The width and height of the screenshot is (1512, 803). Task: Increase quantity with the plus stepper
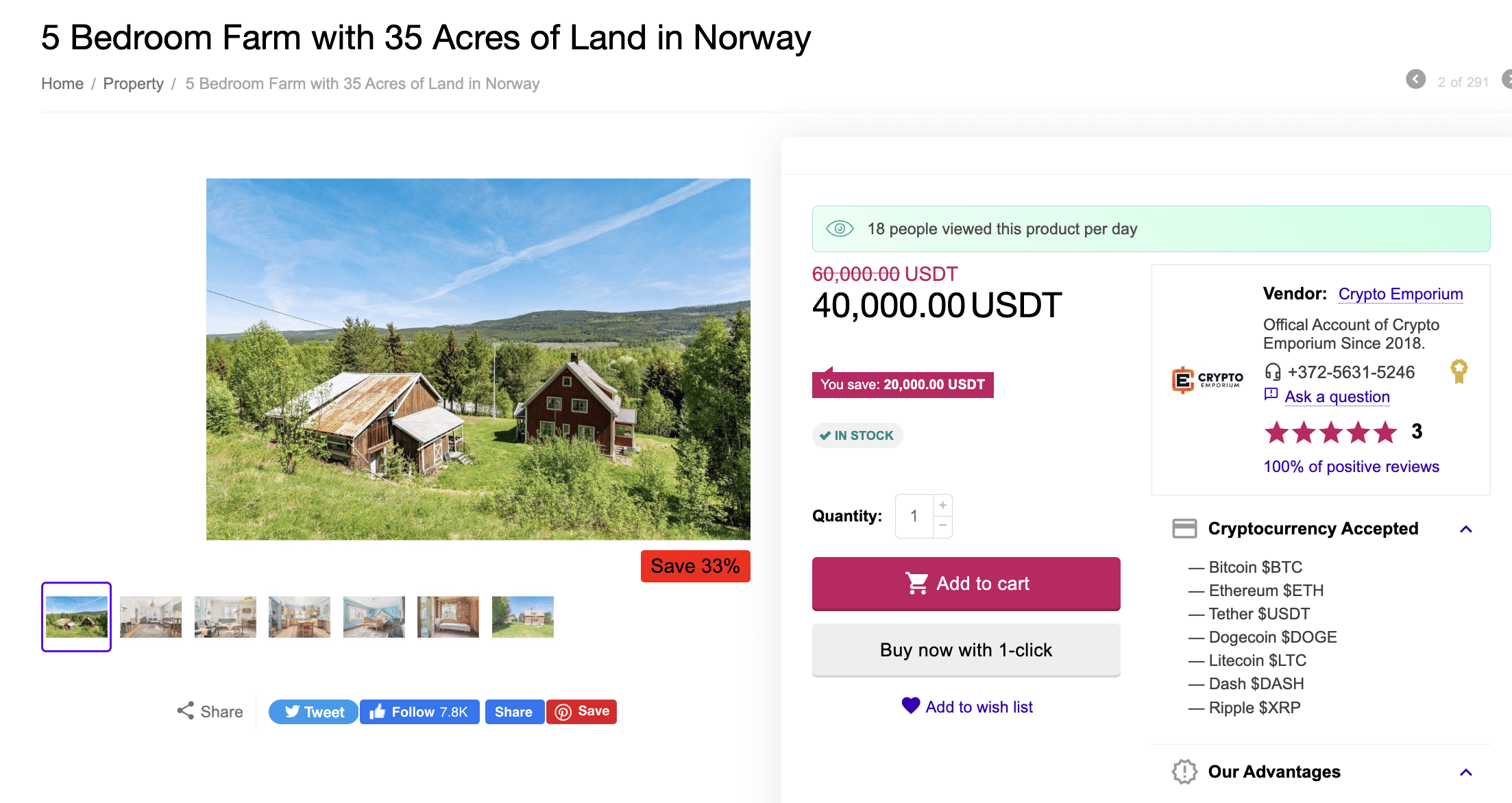tap(942, 505)
